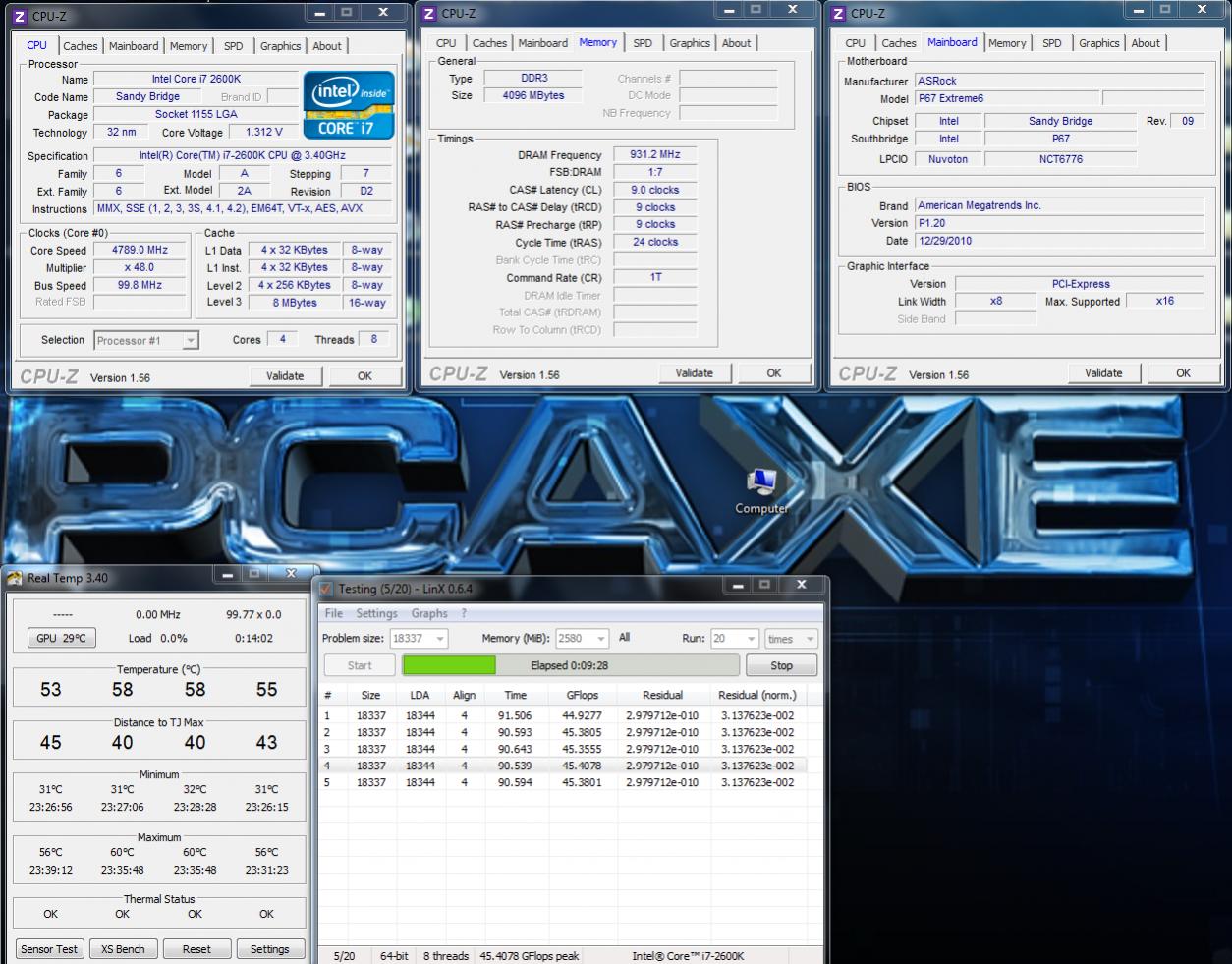Open the Graphs menu in LinX

(429, 613)
